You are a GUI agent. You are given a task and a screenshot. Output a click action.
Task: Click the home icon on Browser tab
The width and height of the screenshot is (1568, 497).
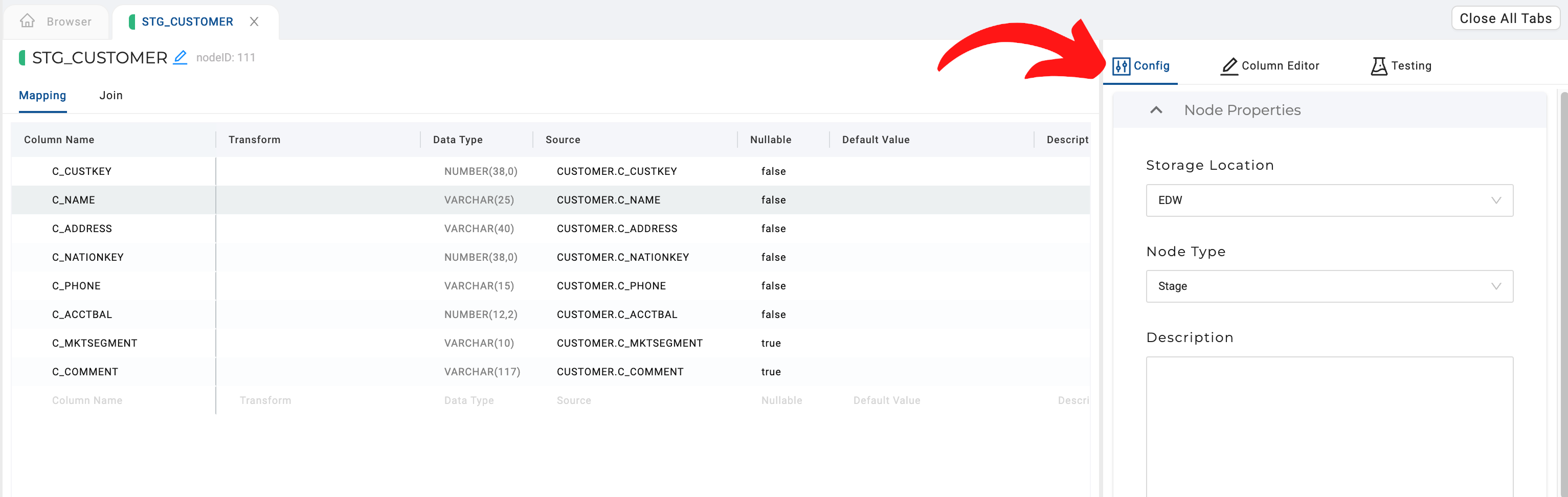point(28,21)
